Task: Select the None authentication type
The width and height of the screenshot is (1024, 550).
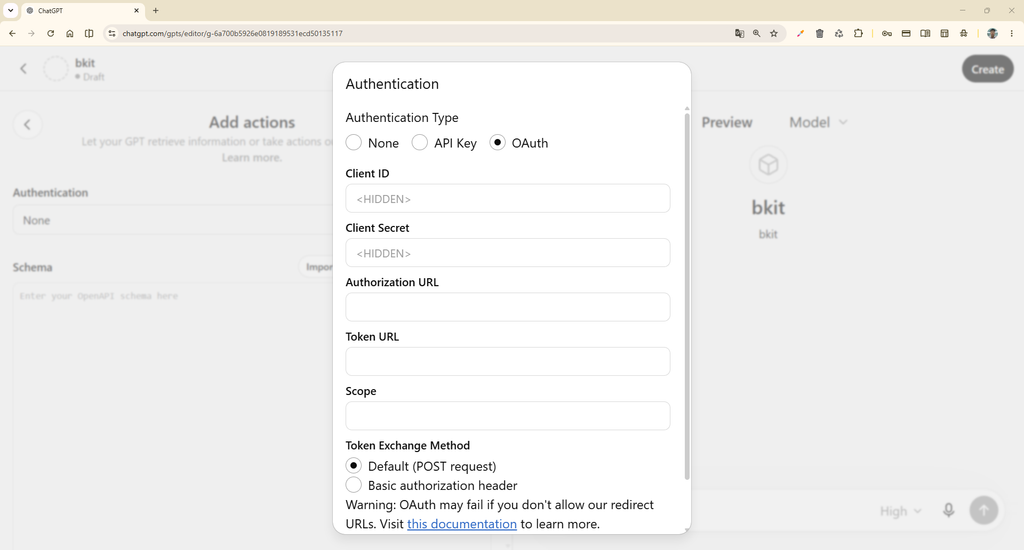Action: (x=353, y=142)
